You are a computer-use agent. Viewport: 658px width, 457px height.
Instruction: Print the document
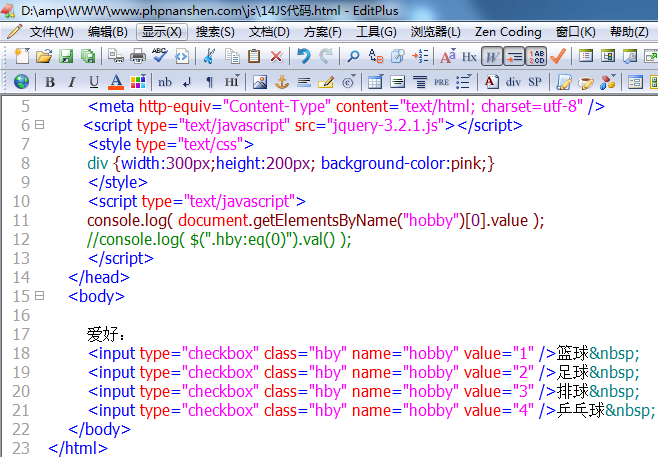coord(138,56)
